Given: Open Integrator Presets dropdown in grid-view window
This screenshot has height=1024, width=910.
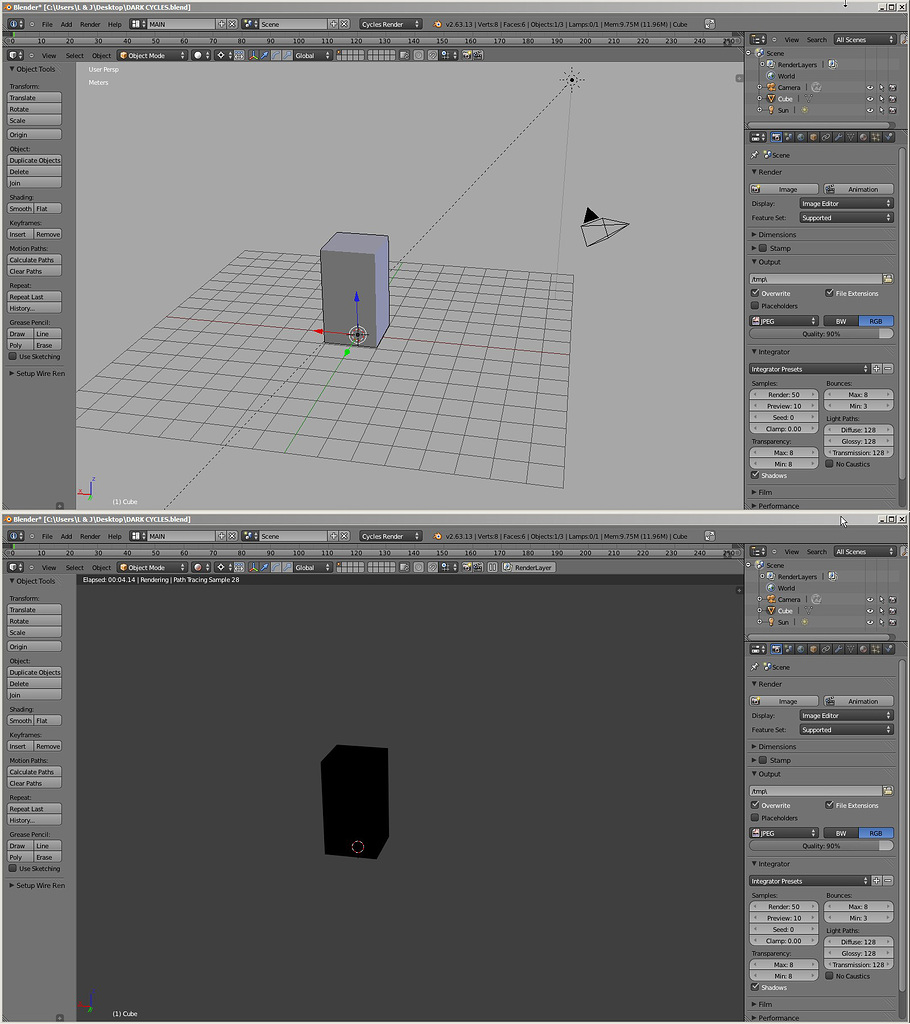Looking at the screenshot, I should point(809,369).
